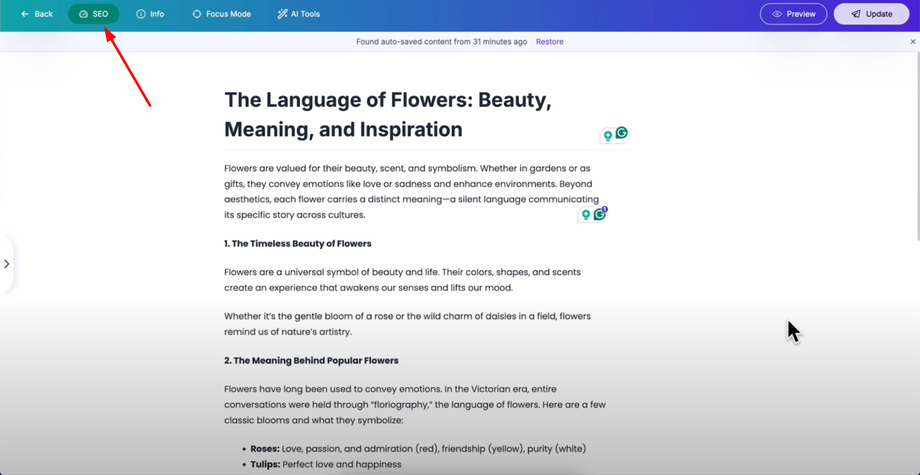Dismiss the auto-save notification bar
The image size is (920, 475).
point(913,42)
